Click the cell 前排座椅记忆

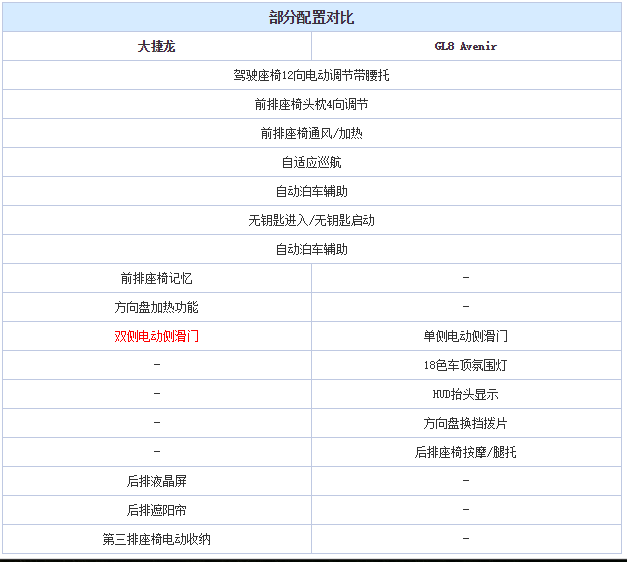point(156,278)
